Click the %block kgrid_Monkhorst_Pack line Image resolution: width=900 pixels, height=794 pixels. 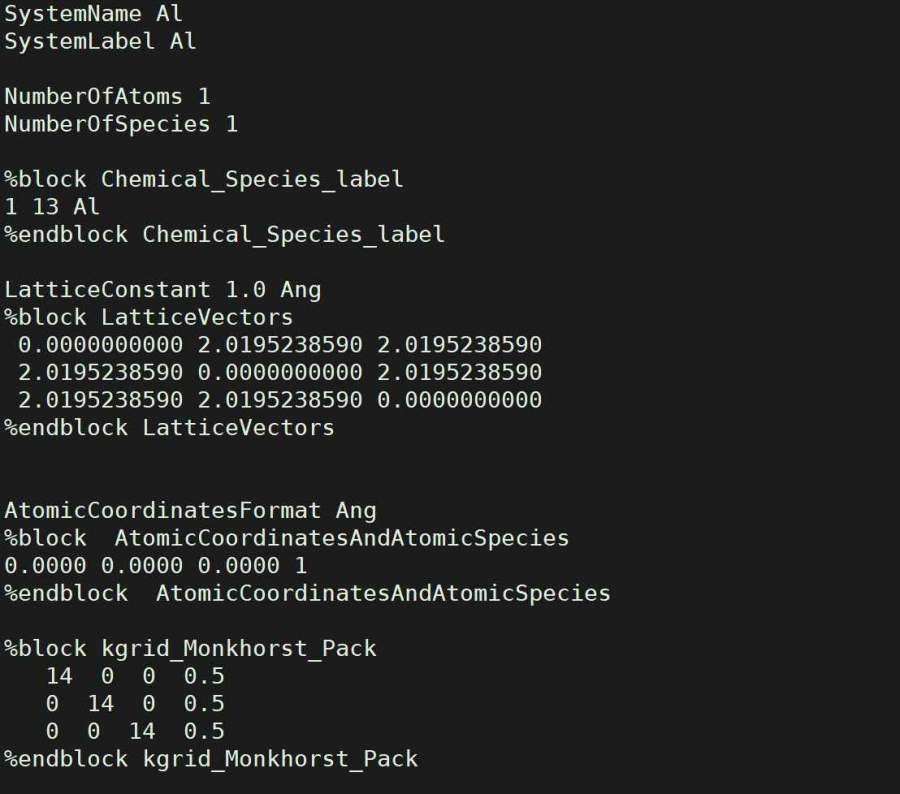pos(190,648)
